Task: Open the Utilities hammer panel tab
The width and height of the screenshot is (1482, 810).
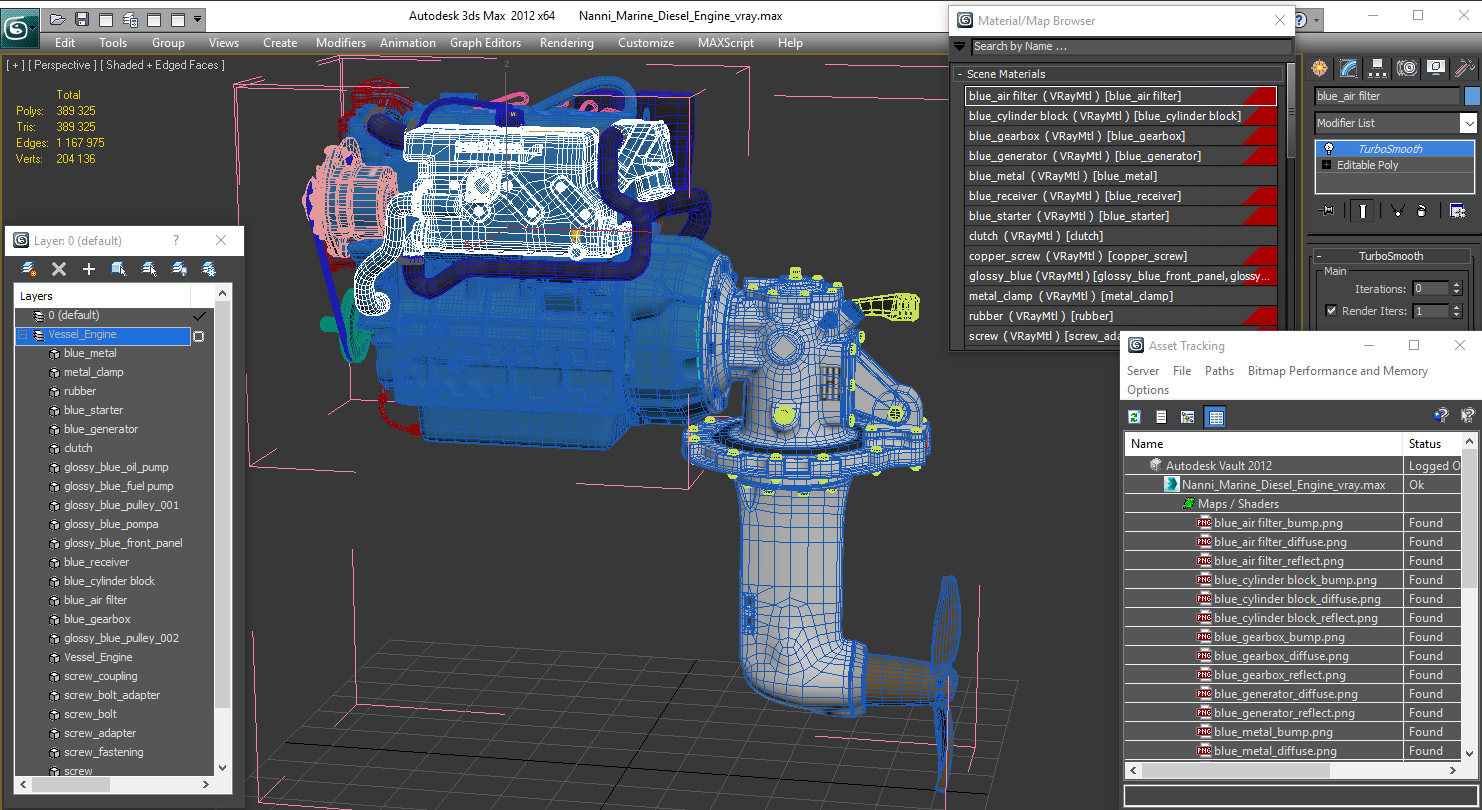Action: (1465, 68)
